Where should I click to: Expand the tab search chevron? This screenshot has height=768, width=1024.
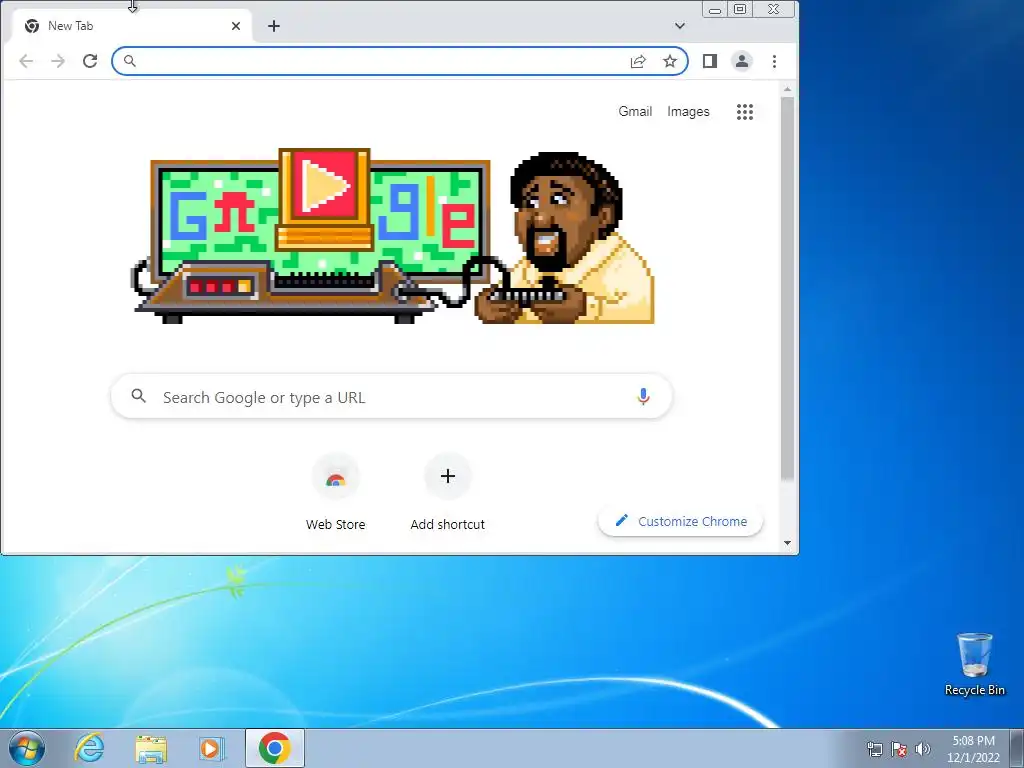680,26
